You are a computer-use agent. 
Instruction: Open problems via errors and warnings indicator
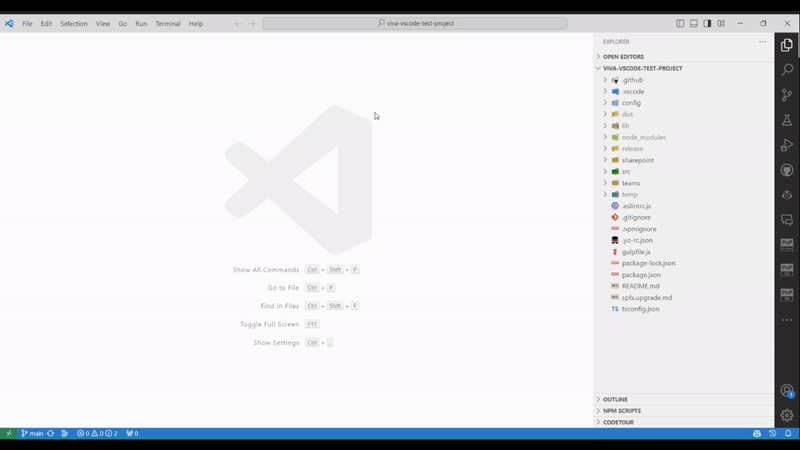pyautogui.click(x=97, y=433)
